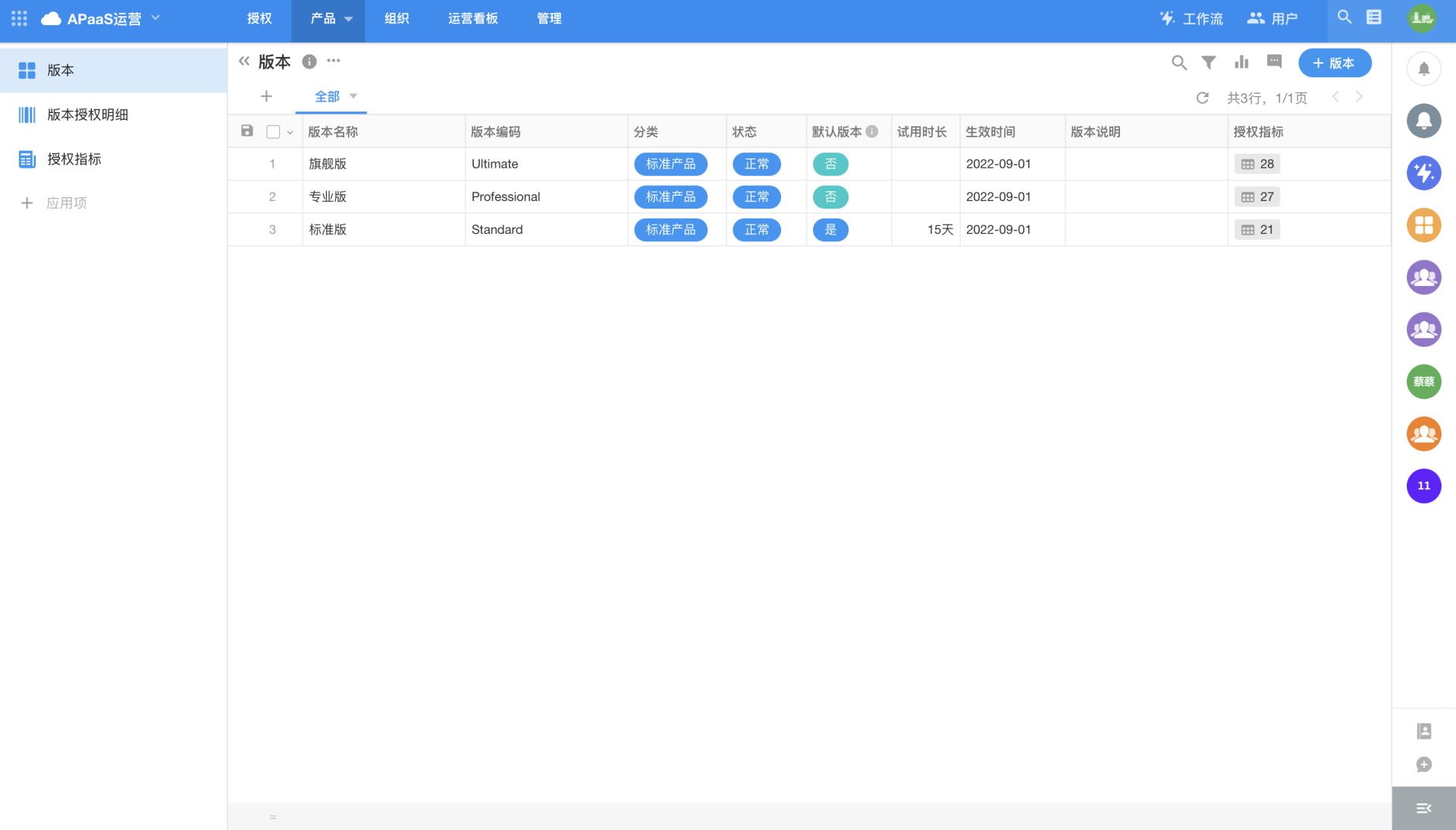Screen dimensions: 1456x830
Task: Click the save icon in table header
Action: (247, 131)
